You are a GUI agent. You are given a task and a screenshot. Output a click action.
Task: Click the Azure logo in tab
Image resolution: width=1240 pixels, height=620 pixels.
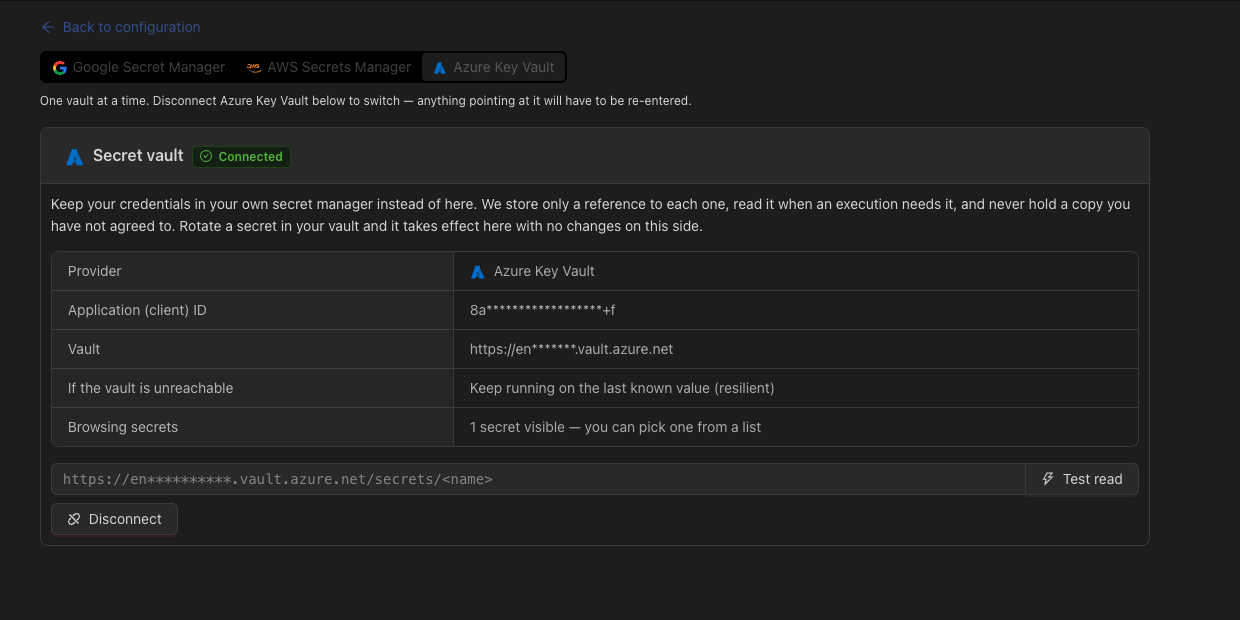coord(440,68)
